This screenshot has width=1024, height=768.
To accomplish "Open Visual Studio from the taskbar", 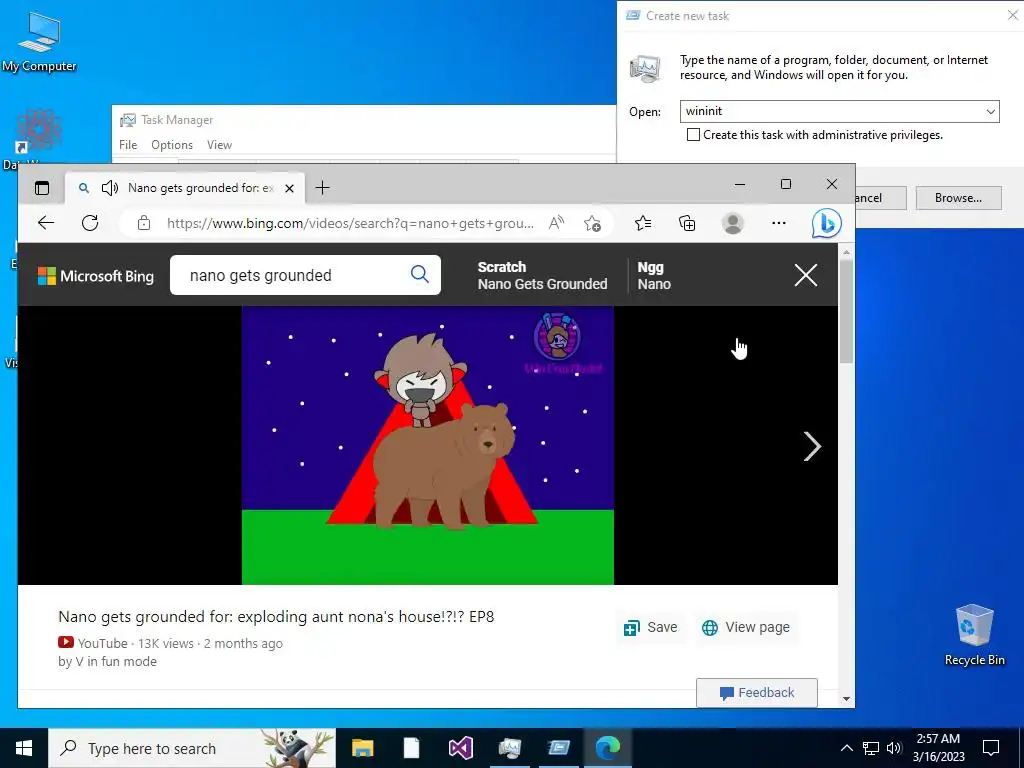I will point(460,748).
